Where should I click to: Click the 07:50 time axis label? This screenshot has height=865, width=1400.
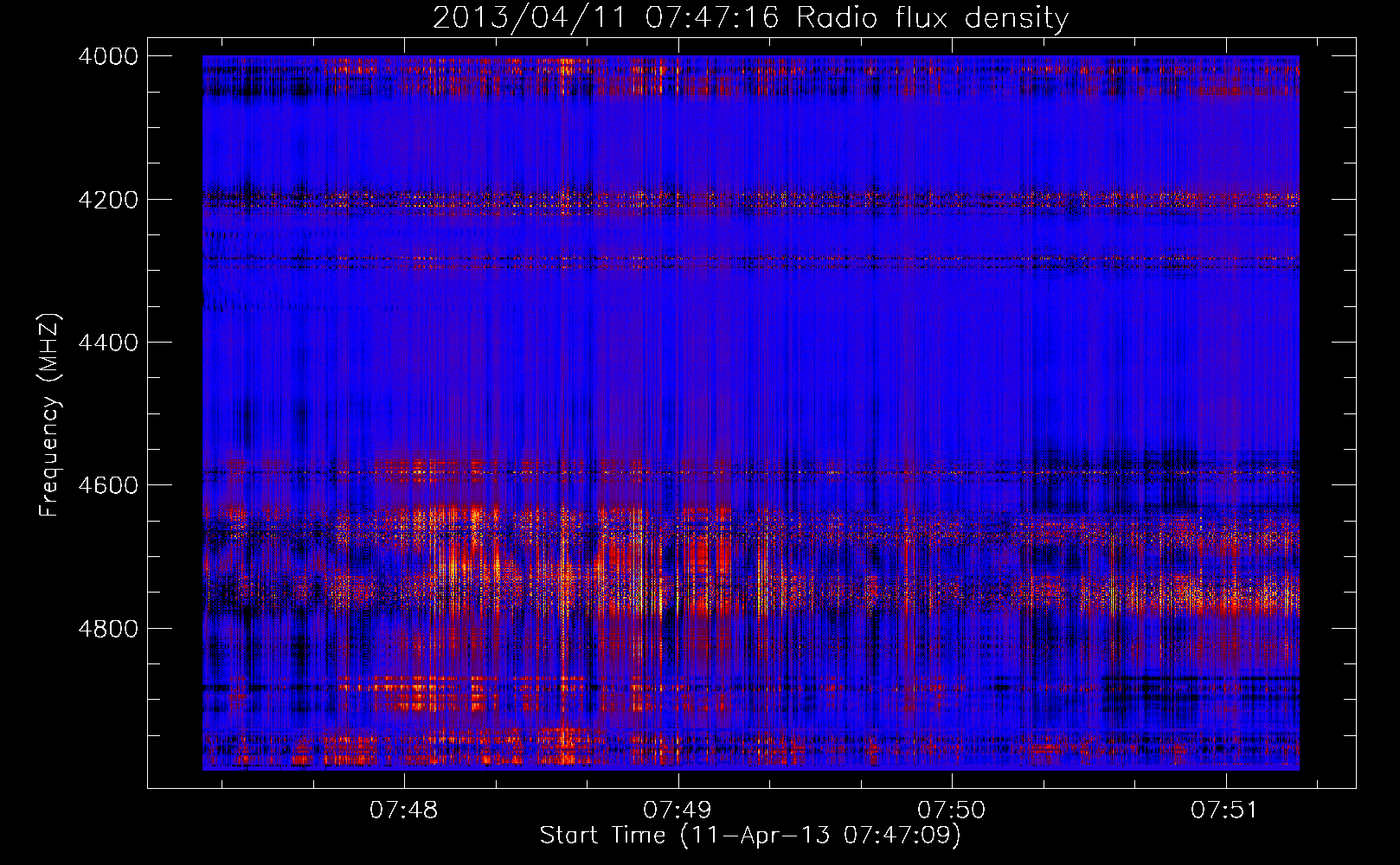pos(951,811)
